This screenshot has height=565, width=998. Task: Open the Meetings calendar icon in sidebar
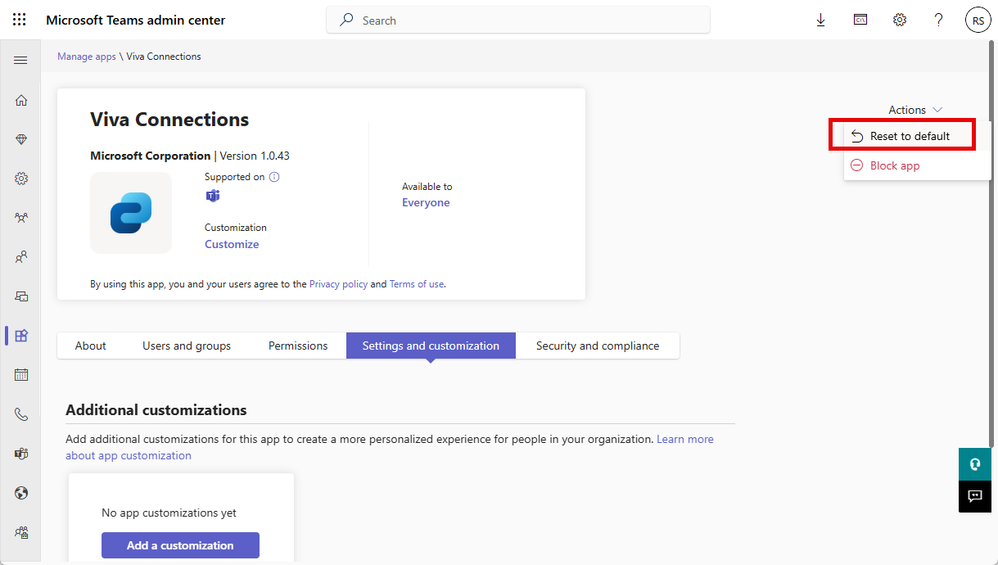[x=21, y=375]
